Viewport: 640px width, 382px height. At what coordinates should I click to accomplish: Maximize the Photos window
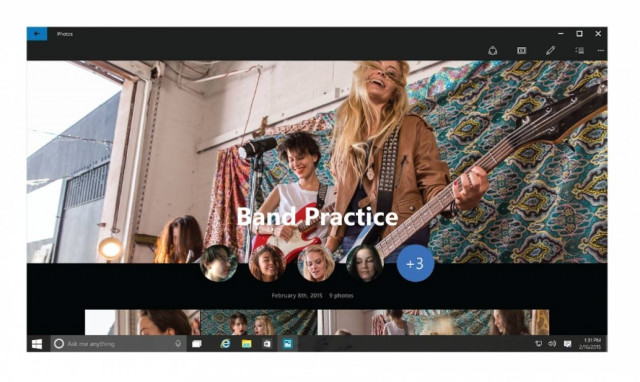579,34
